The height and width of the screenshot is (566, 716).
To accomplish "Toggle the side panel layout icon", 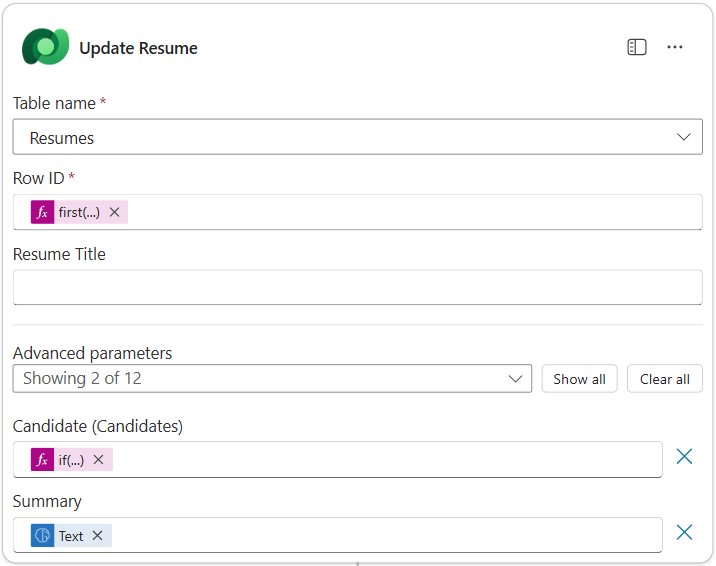I will click(x=637, y=47).
